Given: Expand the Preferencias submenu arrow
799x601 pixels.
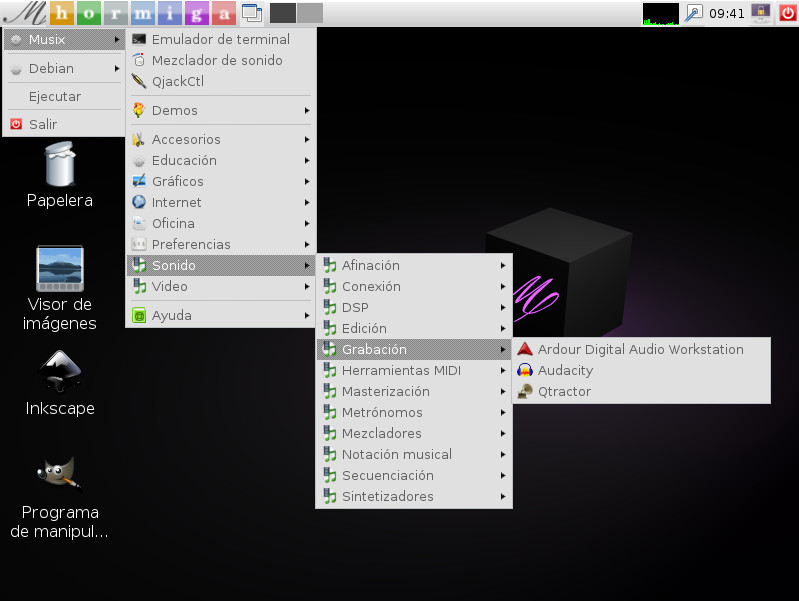Looking at the screenshot, I should pos(307,244).
